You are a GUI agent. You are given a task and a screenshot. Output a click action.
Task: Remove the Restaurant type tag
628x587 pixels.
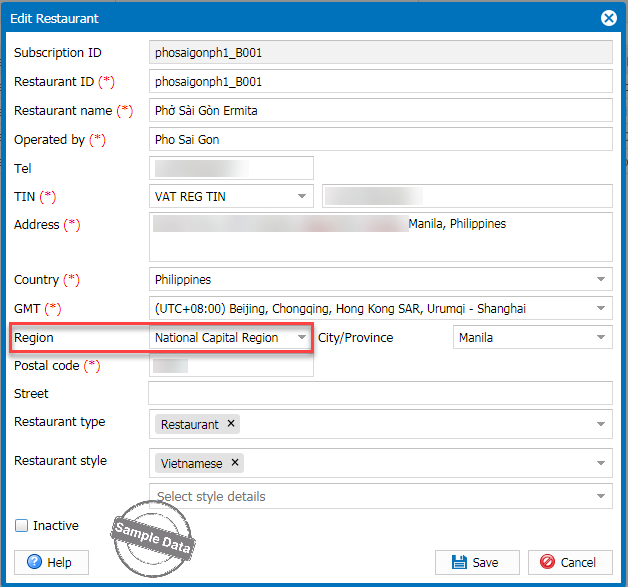pos(231,424)
